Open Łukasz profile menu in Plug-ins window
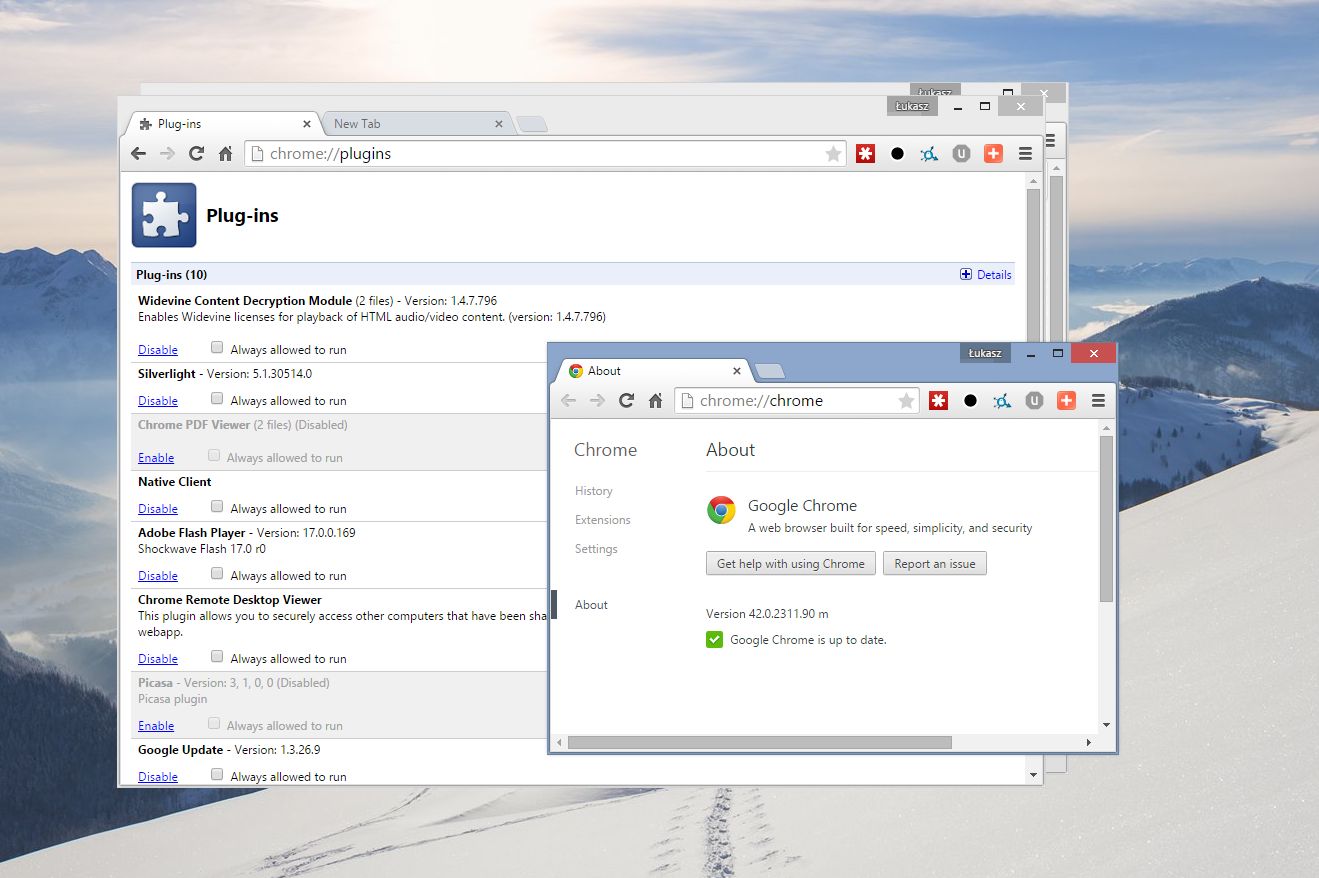1319x878 pixels. (912, 106)
